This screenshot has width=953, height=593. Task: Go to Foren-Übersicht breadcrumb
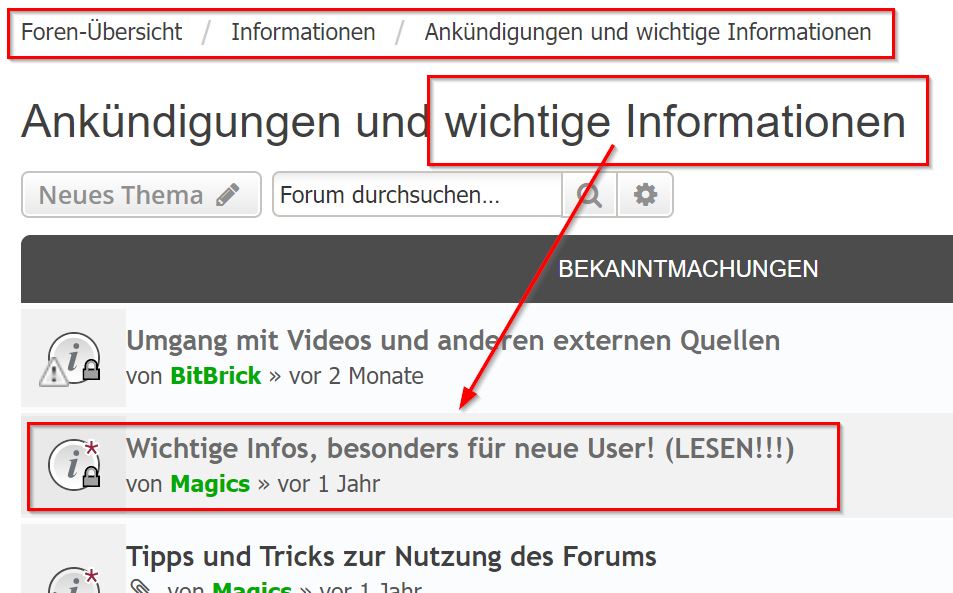tap(102, 32)
